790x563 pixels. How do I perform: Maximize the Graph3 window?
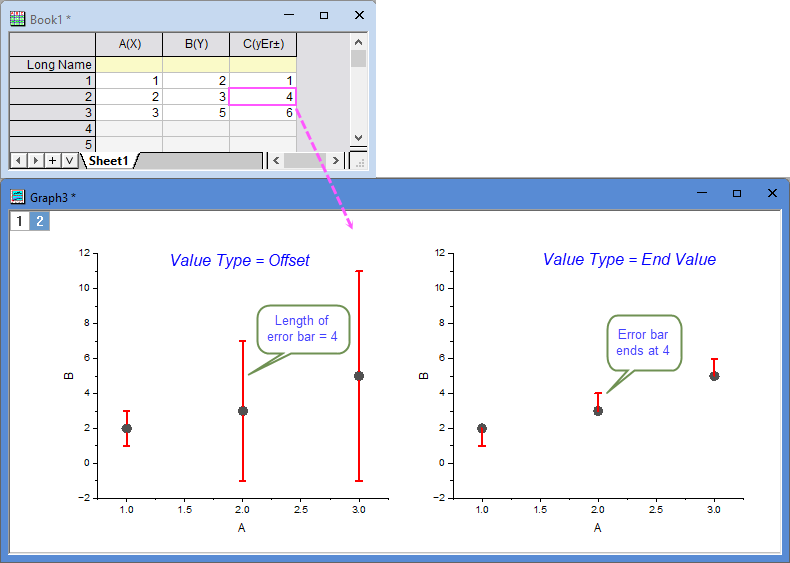737,194
